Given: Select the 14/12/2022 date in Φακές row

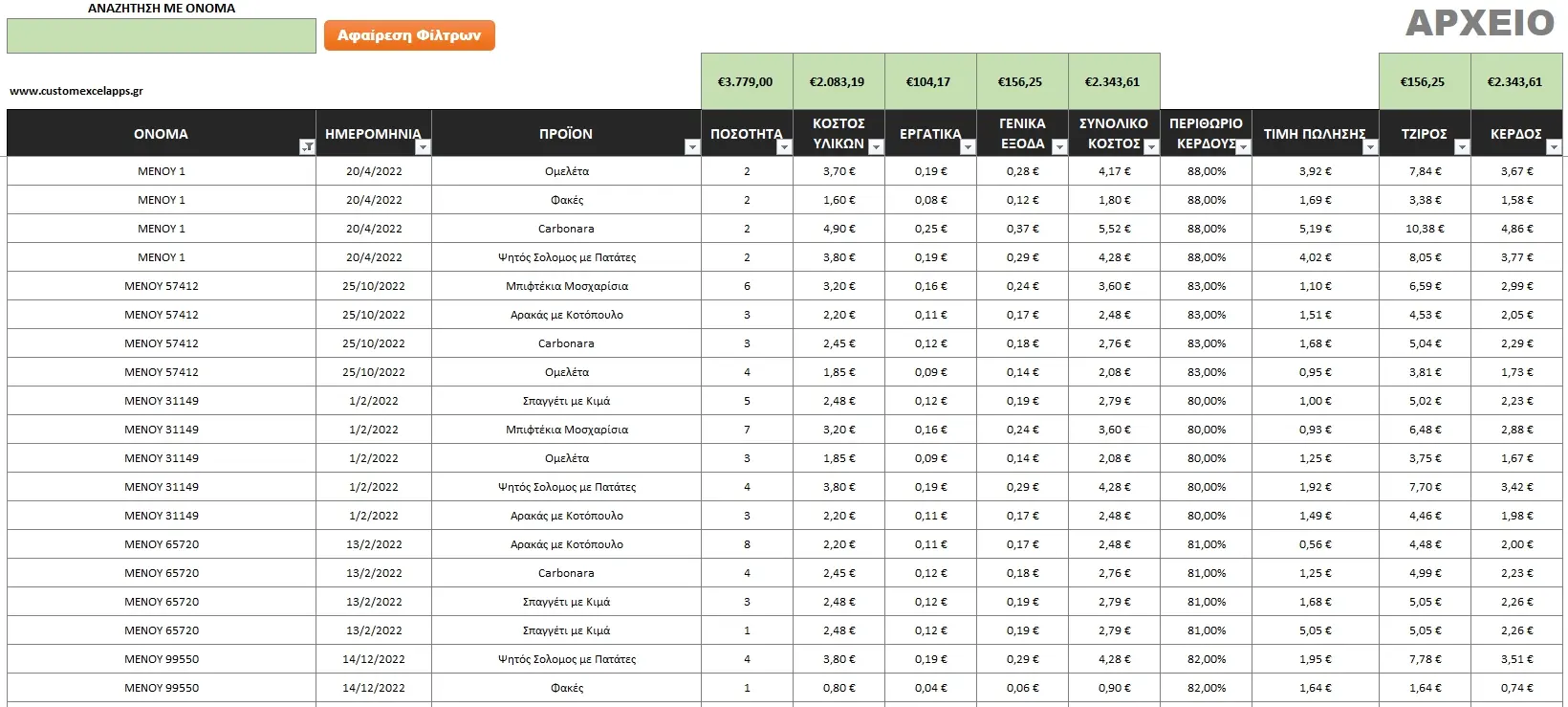Looking at the screenshot, I should point(374,688).
